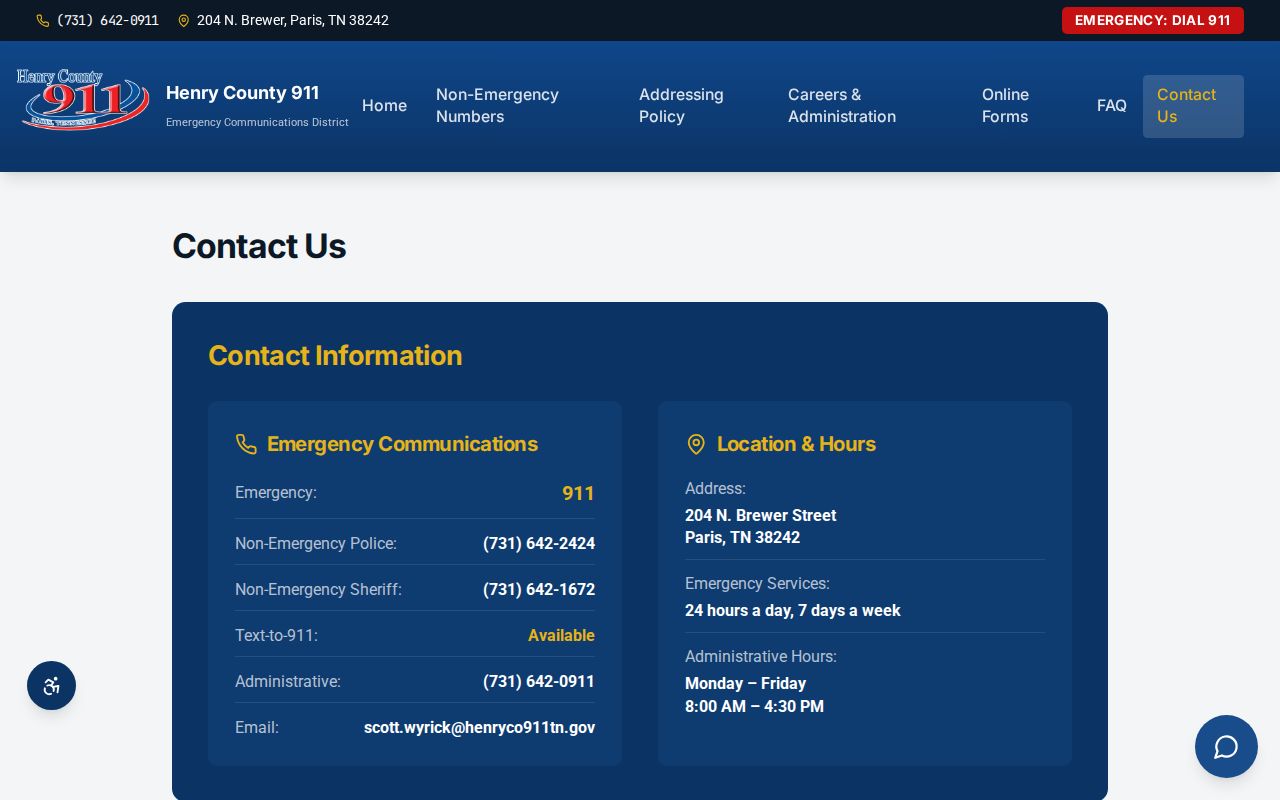Click the 'Contact Us' page heading

(x=259, y=246)
